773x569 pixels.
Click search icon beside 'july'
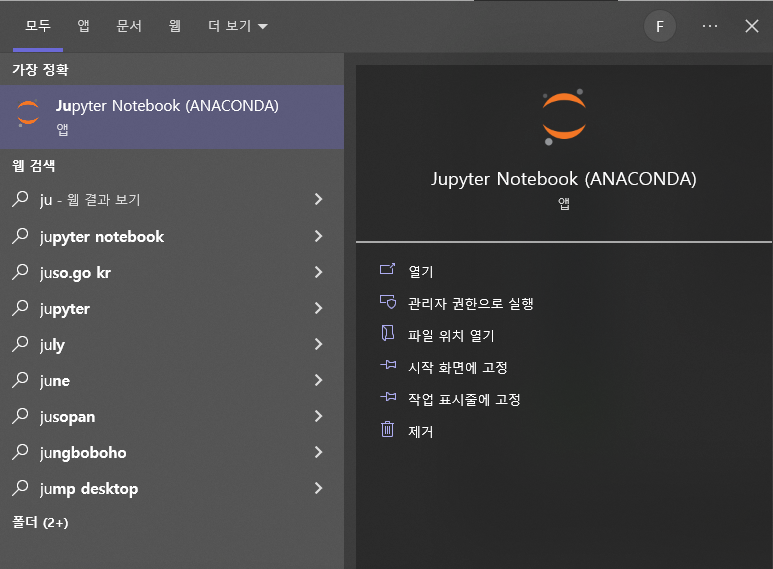tap(20, 344)
